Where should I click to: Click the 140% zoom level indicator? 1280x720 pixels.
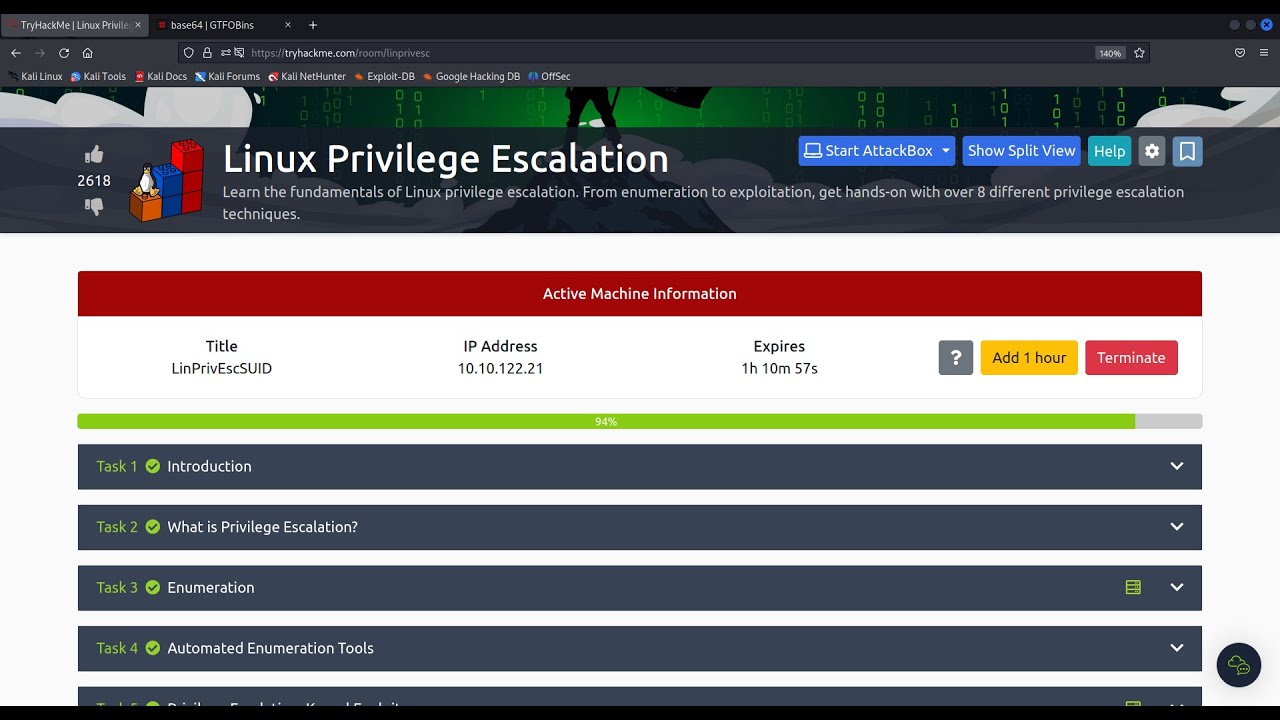pos(1110,53)
